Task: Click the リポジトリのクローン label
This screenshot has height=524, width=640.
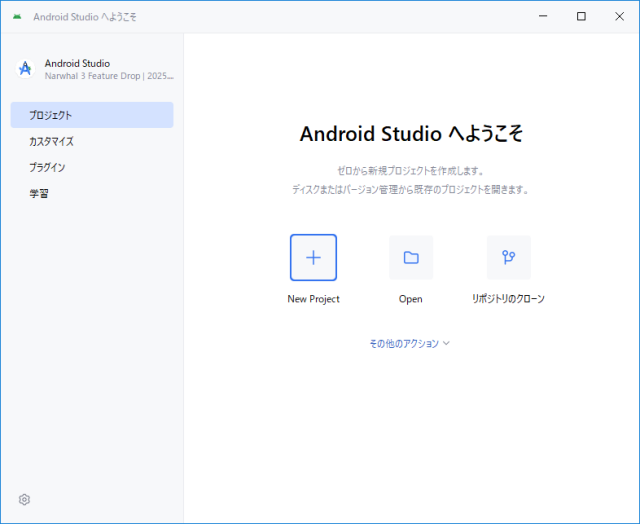Action: (x=509, y=299)
